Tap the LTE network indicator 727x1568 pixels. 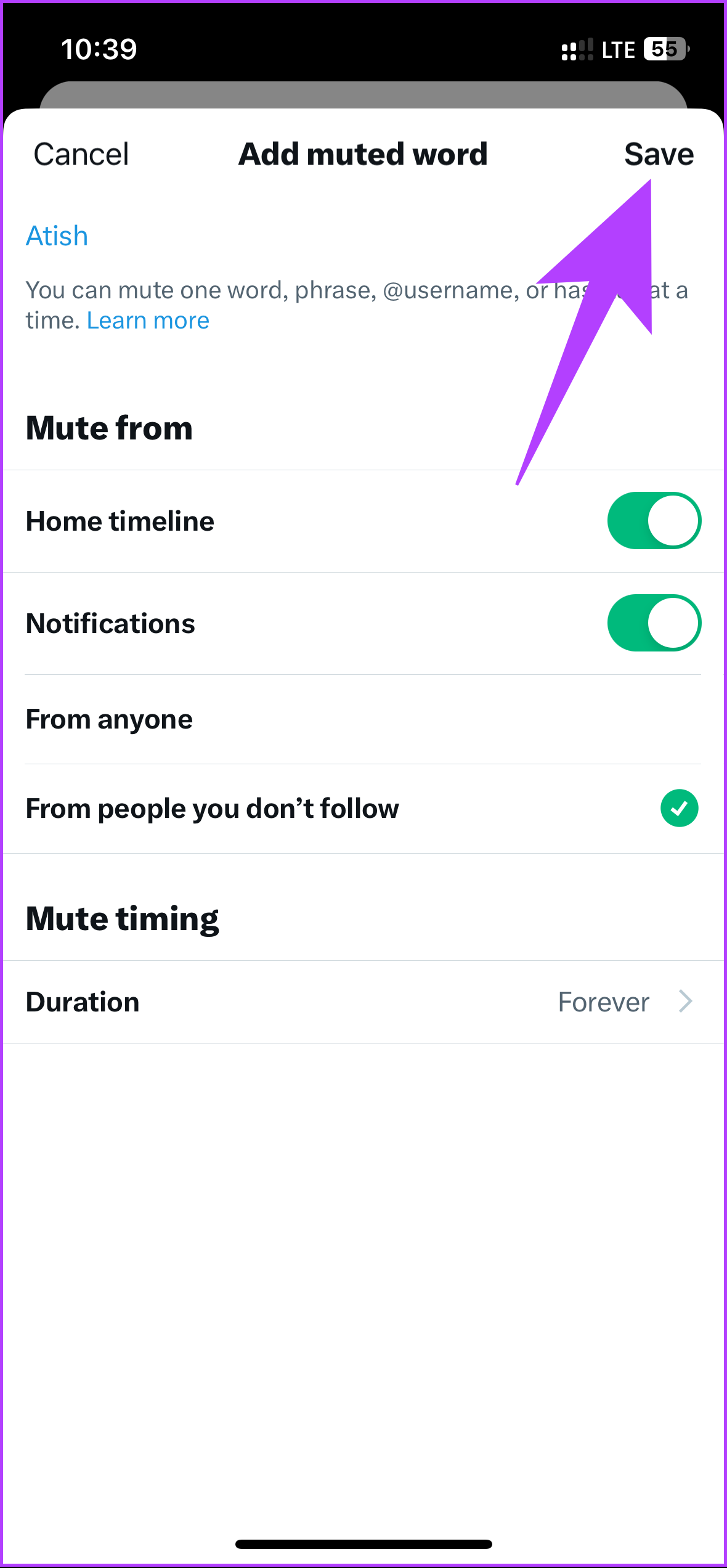(618, 50)
